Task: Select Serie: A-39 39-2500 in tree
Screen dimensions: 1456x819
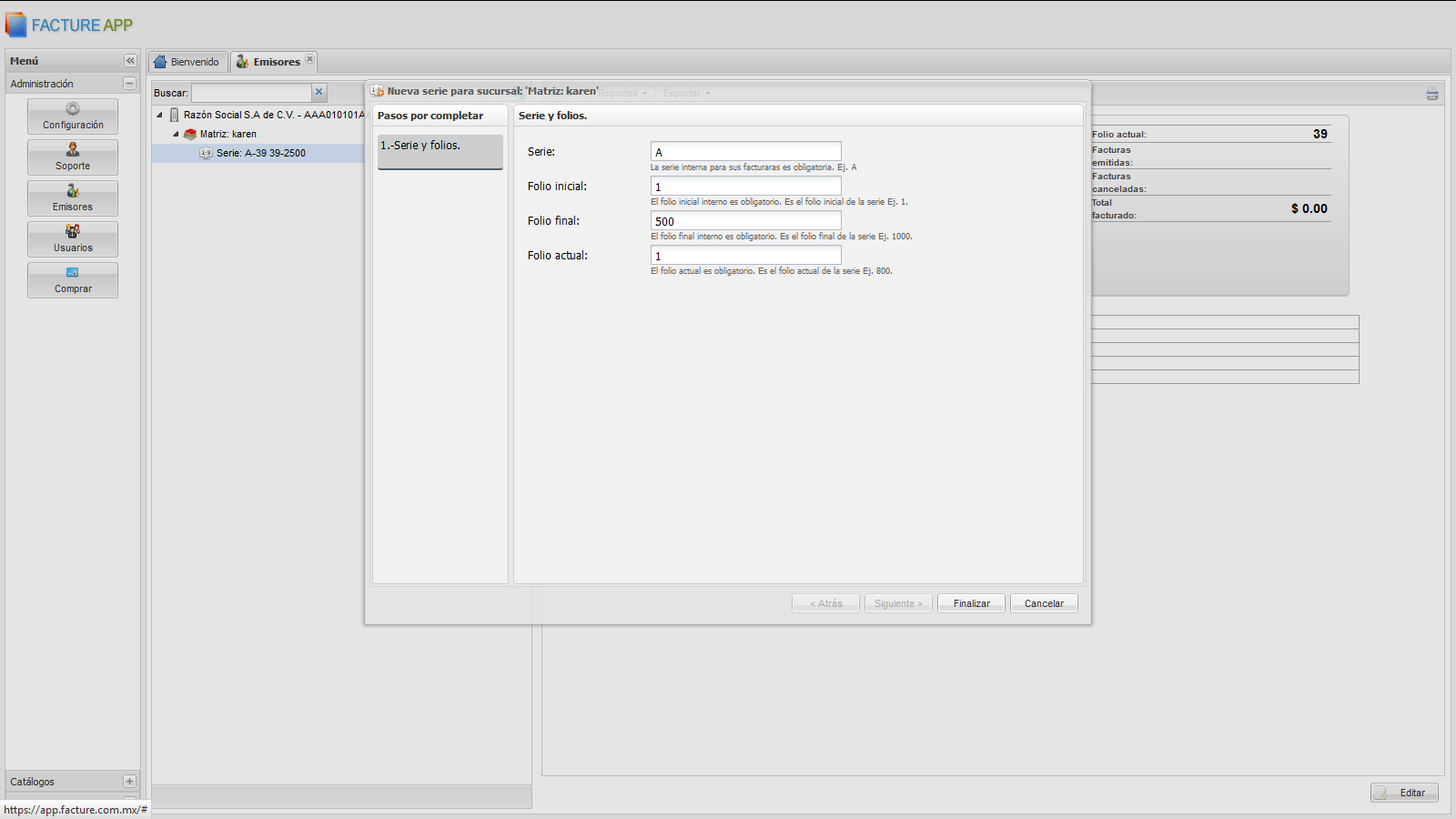Action: click(260, 153)
